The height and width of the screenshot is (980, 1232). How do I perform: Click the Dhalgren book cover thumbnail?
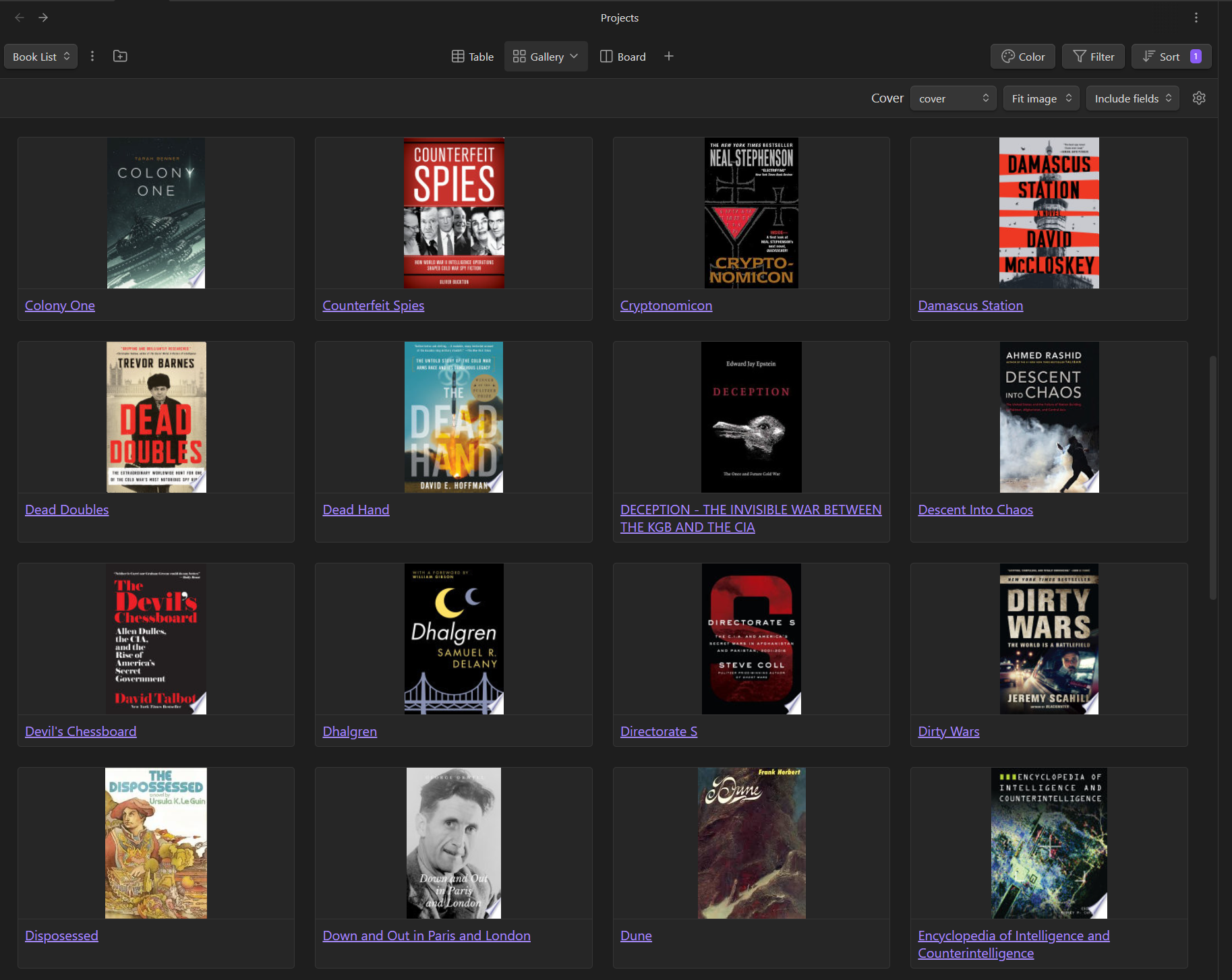453,638
